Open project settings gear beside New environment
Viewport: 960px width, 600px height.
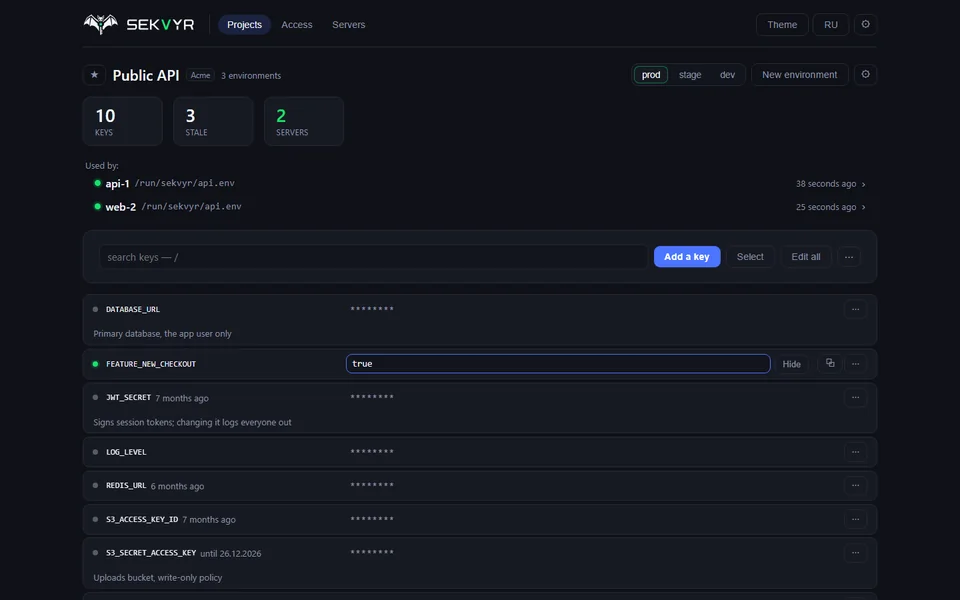click(865, 75)
